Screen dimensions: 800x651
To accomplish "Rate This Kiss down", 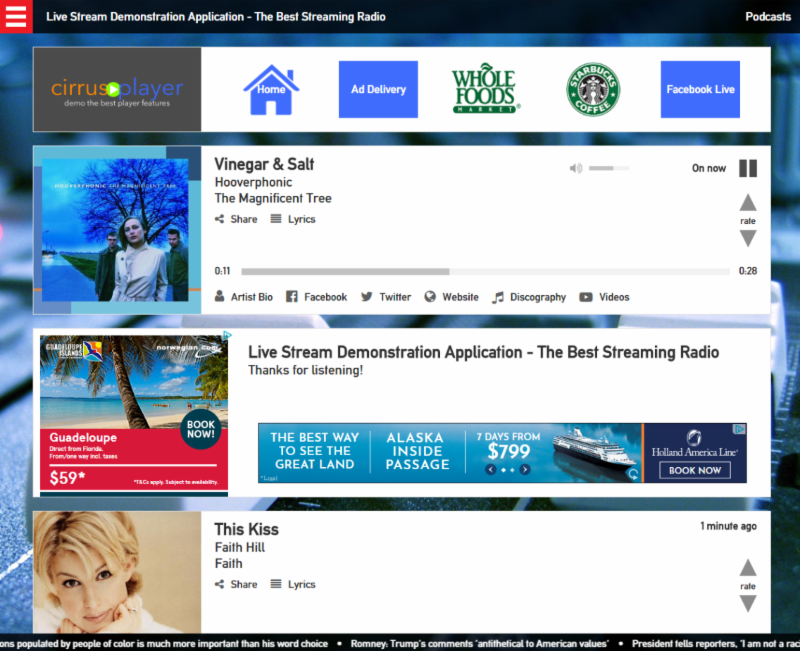I will (x=748, y=604).
